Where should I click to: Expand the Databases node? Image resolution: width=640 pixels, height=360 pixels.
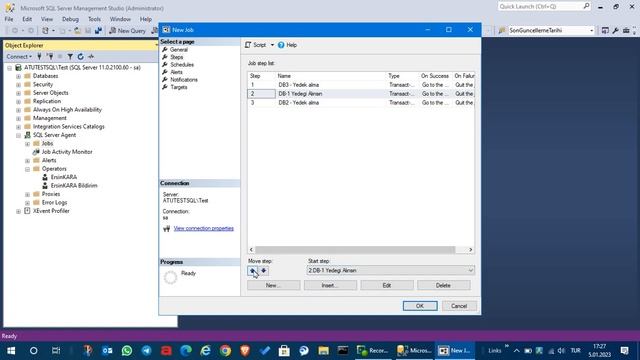[x=18, y=76]
